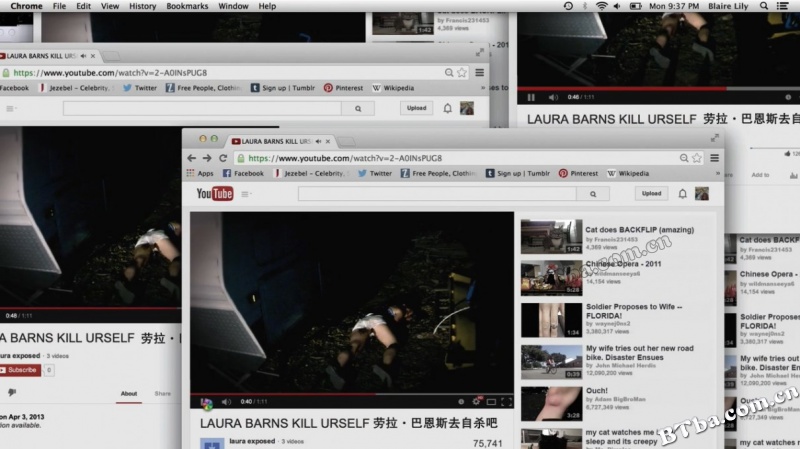Click YouTube logo in front window
The width and height of the screenshot is (800, 449).
click(x=215, y=194)
